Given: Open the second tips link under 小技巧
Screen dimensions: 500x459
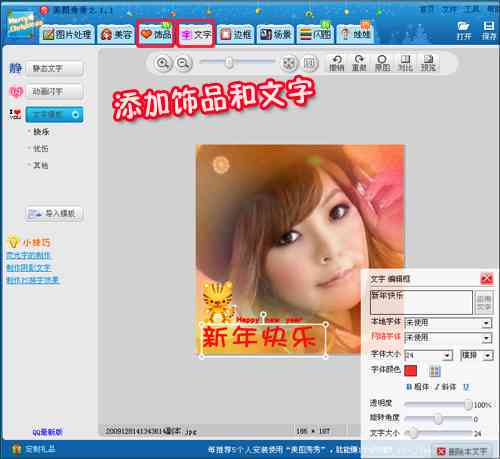Looking at the screenshot, I should coord(29,268).
